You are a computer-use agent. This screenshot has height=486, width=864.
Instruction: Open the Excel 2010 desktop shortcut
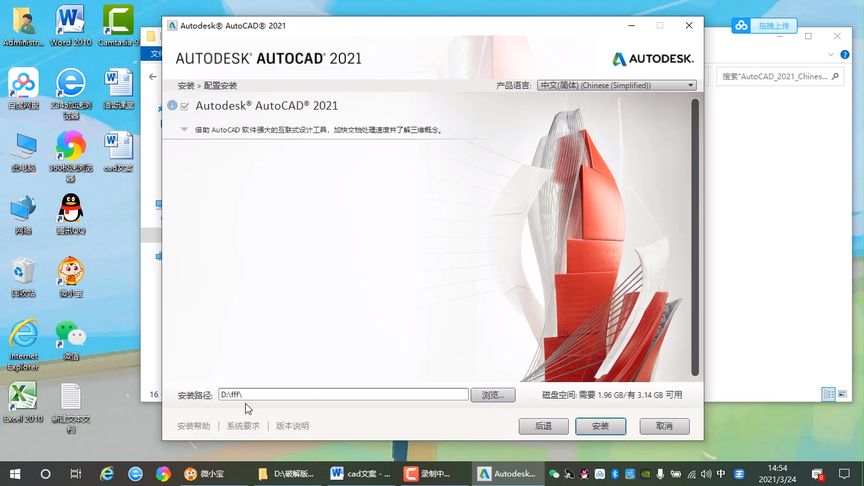point(23,403)
